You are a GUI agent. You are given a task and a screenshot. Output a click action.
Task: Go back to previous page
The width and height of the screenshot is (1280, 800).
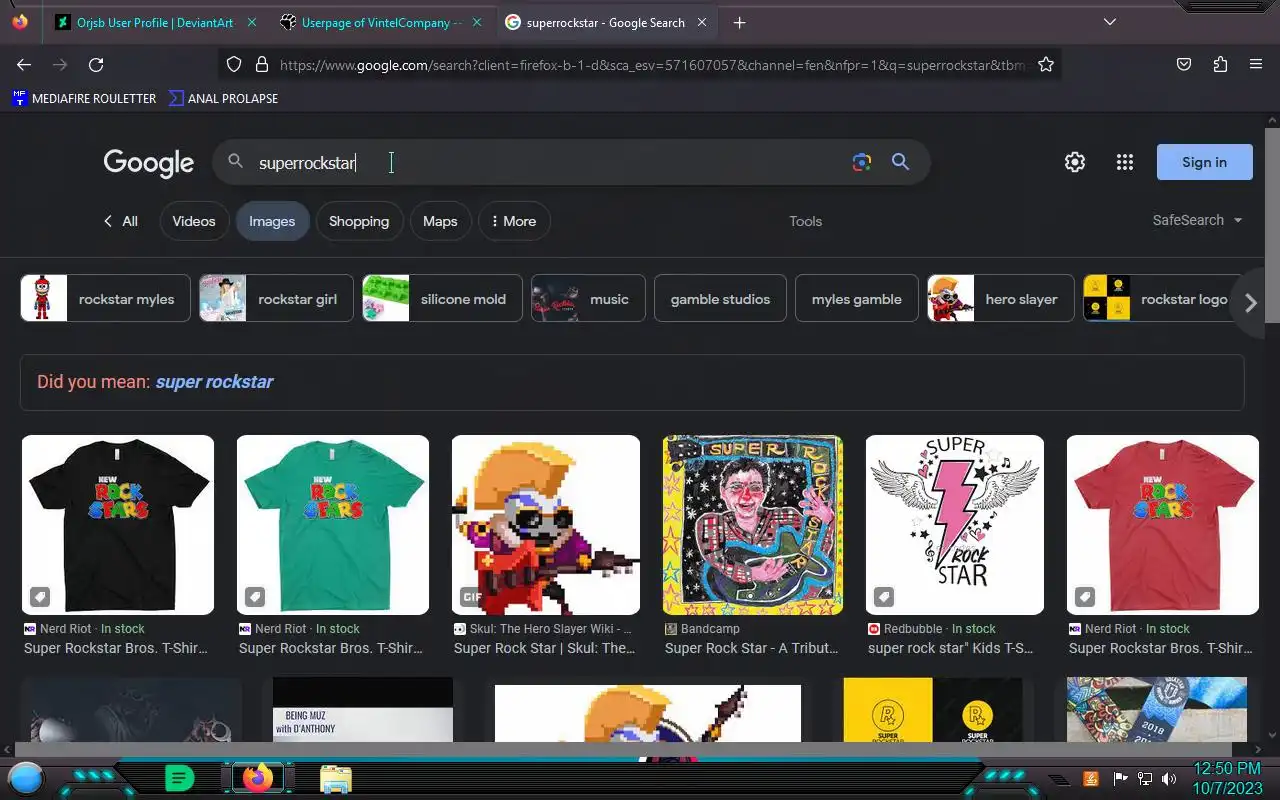[x=24, y=64]
